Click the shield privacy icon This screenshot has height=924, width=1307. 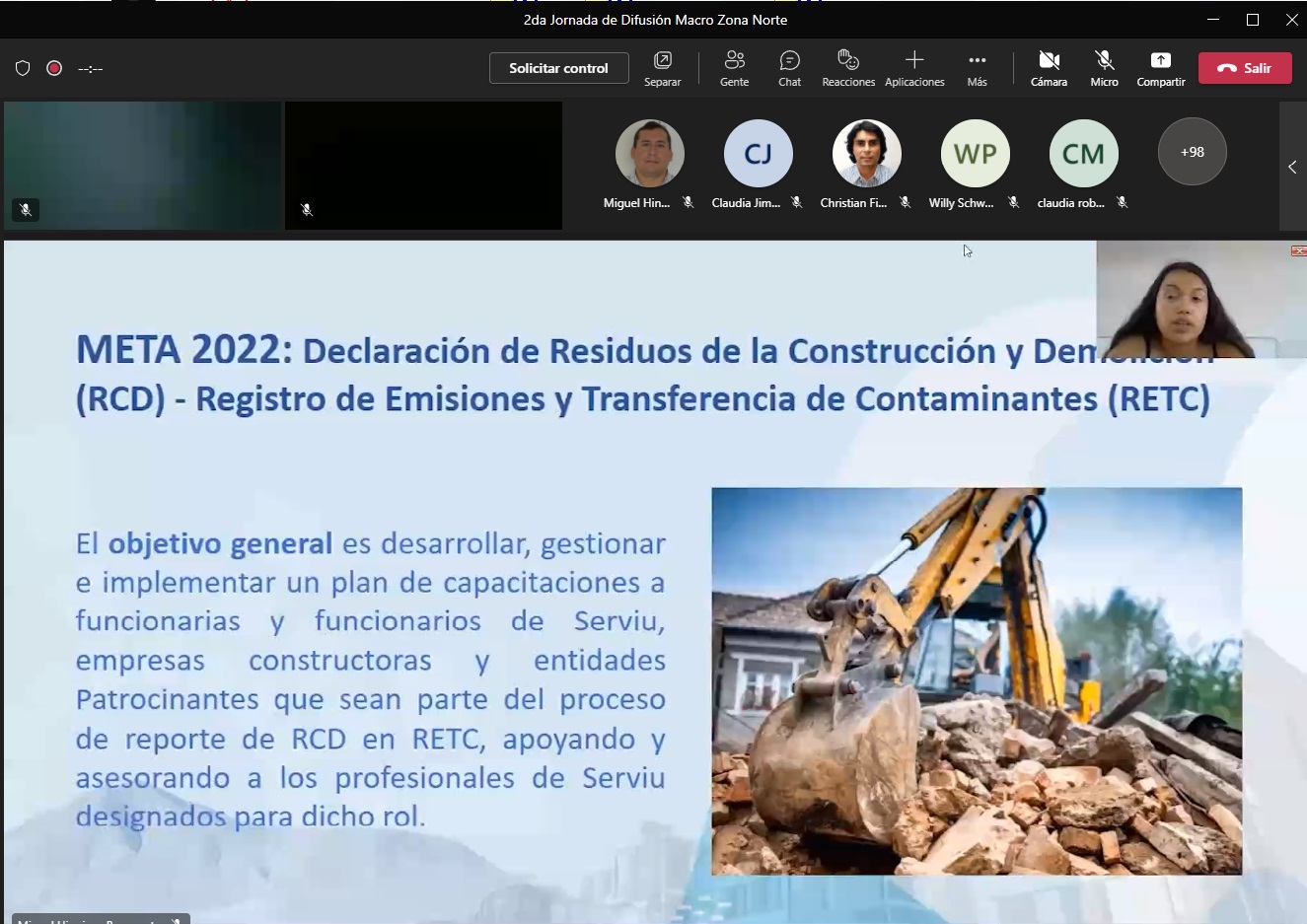coord(23,68)
